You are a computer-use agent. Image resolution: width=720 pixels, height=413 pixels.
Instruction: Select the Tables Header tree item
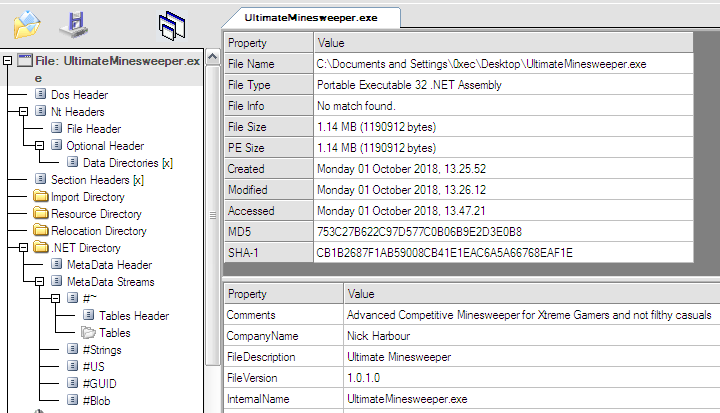click(x=134, y=316)
